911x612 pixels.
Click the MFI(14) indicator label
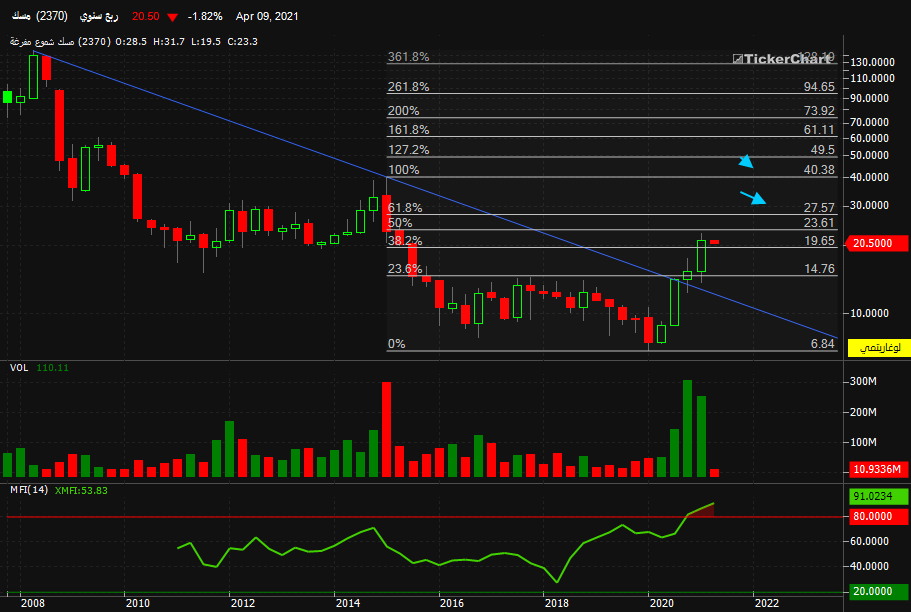click(29, 490)
